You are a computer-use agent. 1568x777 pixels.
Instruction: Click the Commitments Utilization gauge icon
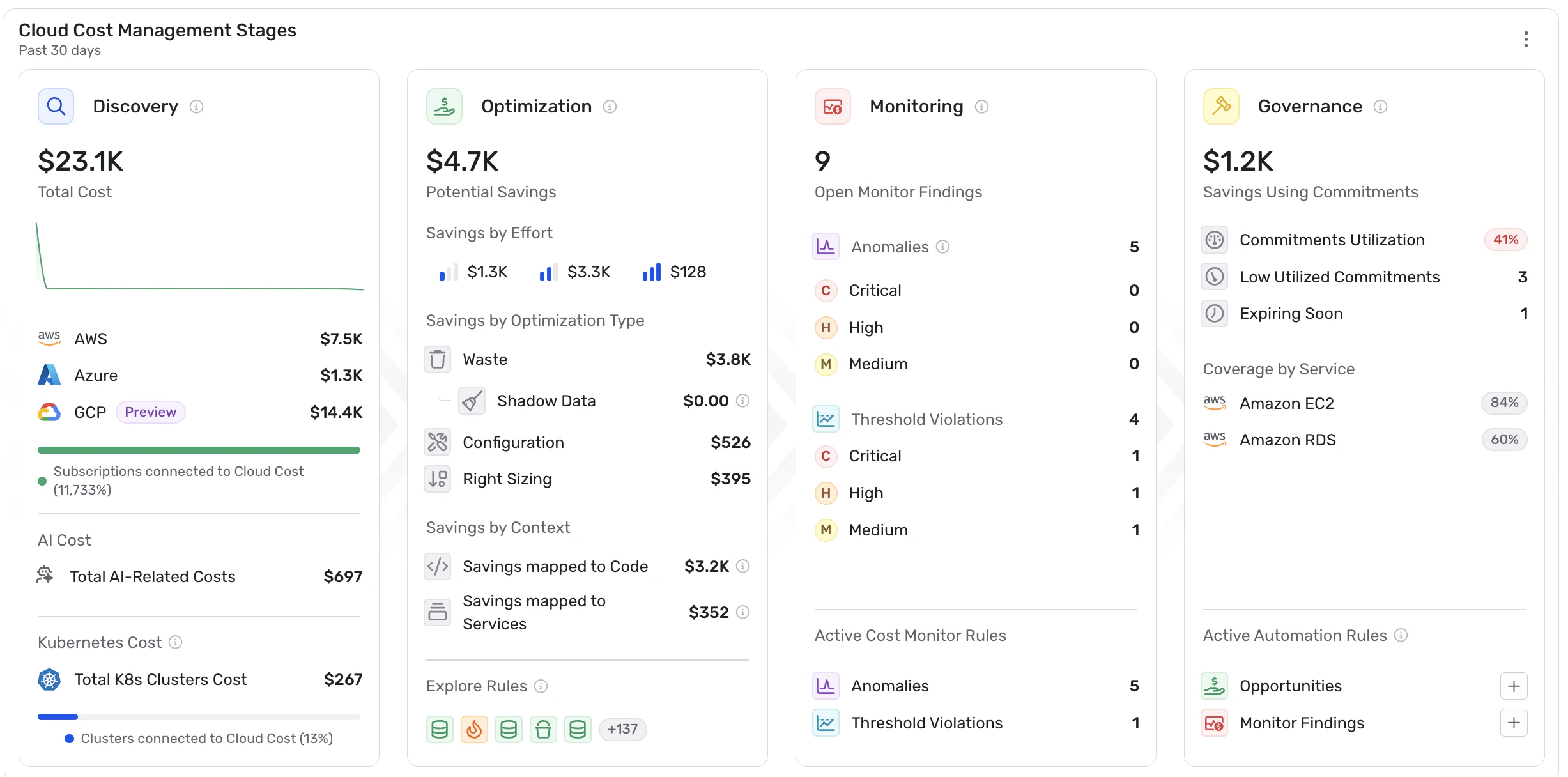coord(1214,240)
